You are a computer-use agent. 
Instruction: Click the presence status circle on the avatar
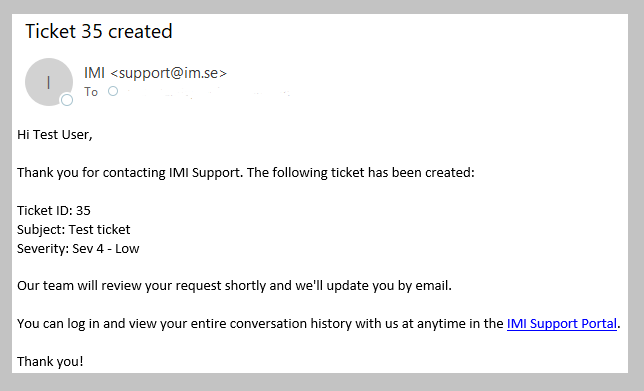click(67, 100)
